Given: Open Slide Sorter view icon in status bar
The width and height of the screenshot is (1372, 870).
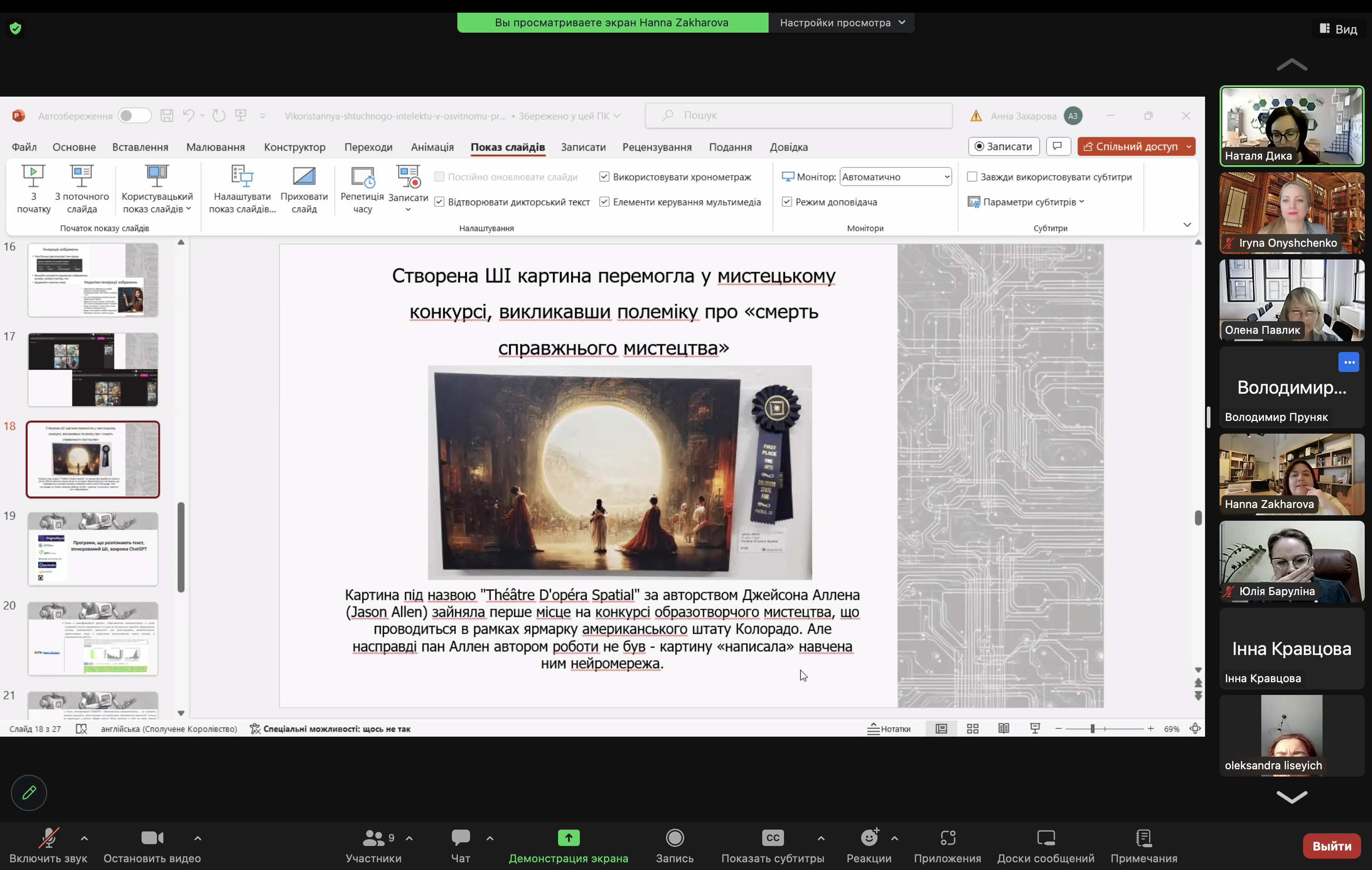Looking at the screenshot, I should (x=973, y=728).
